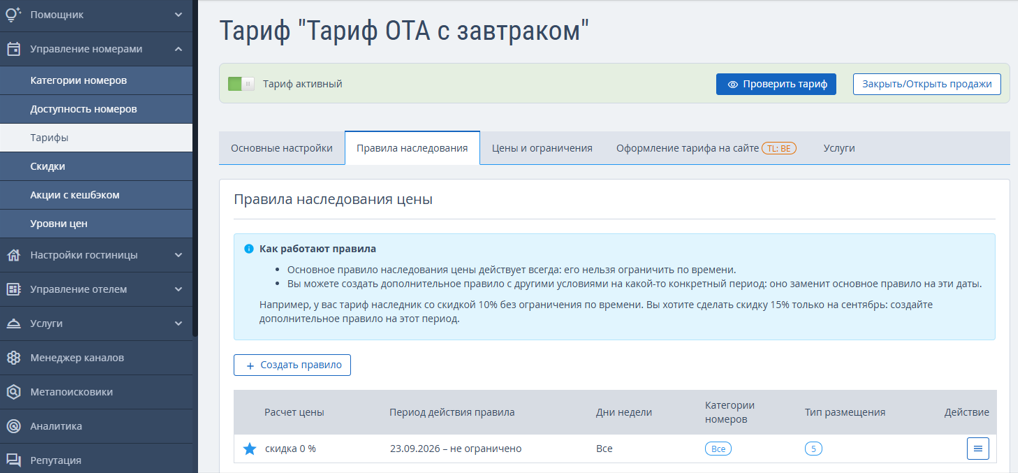
Task: Click the Период действия правила column header
Action: point(452,412)
